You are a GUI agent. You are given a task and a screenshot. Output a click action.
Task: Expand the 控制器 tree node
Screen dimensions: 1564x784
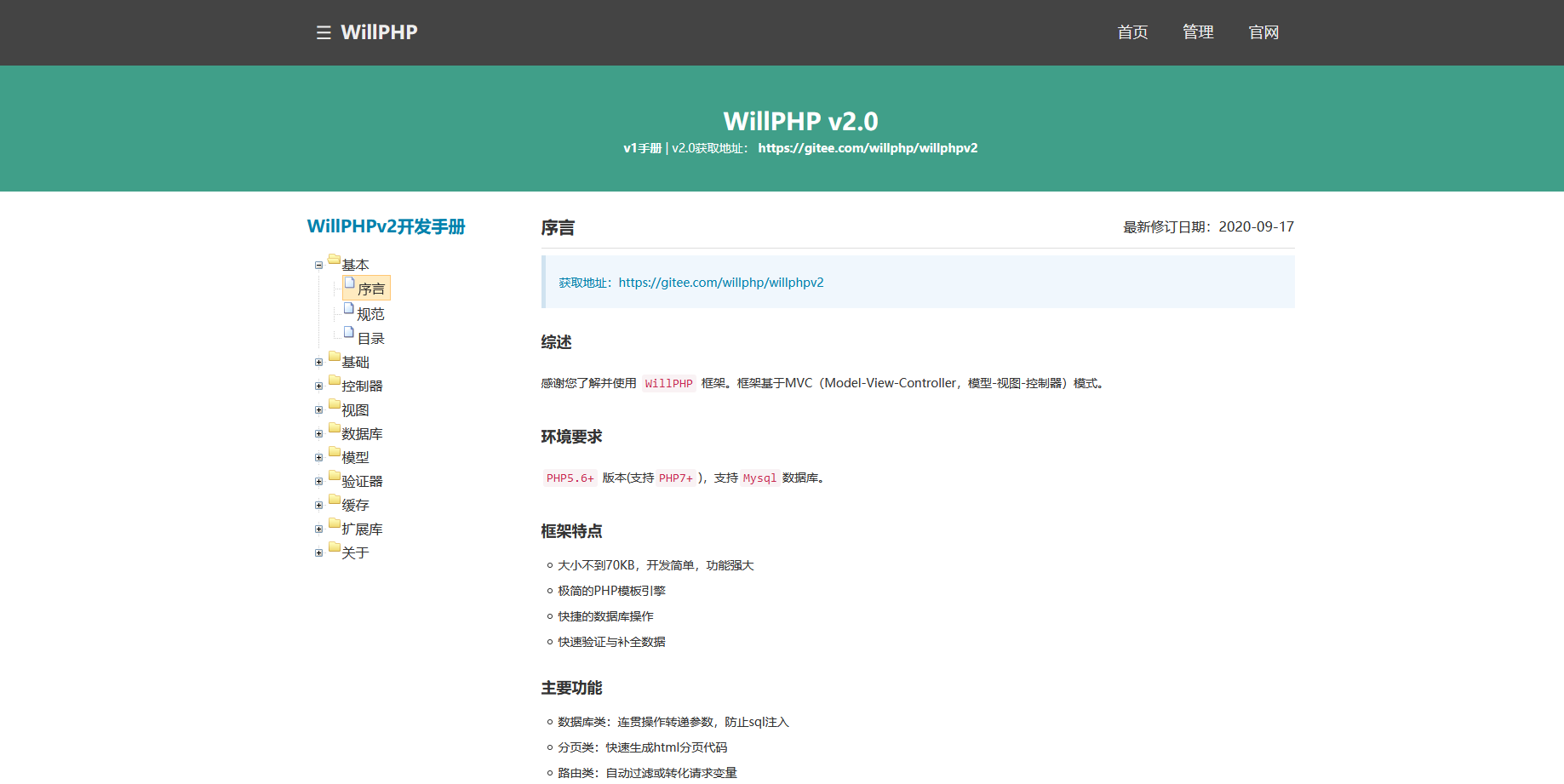pos(319,386)
